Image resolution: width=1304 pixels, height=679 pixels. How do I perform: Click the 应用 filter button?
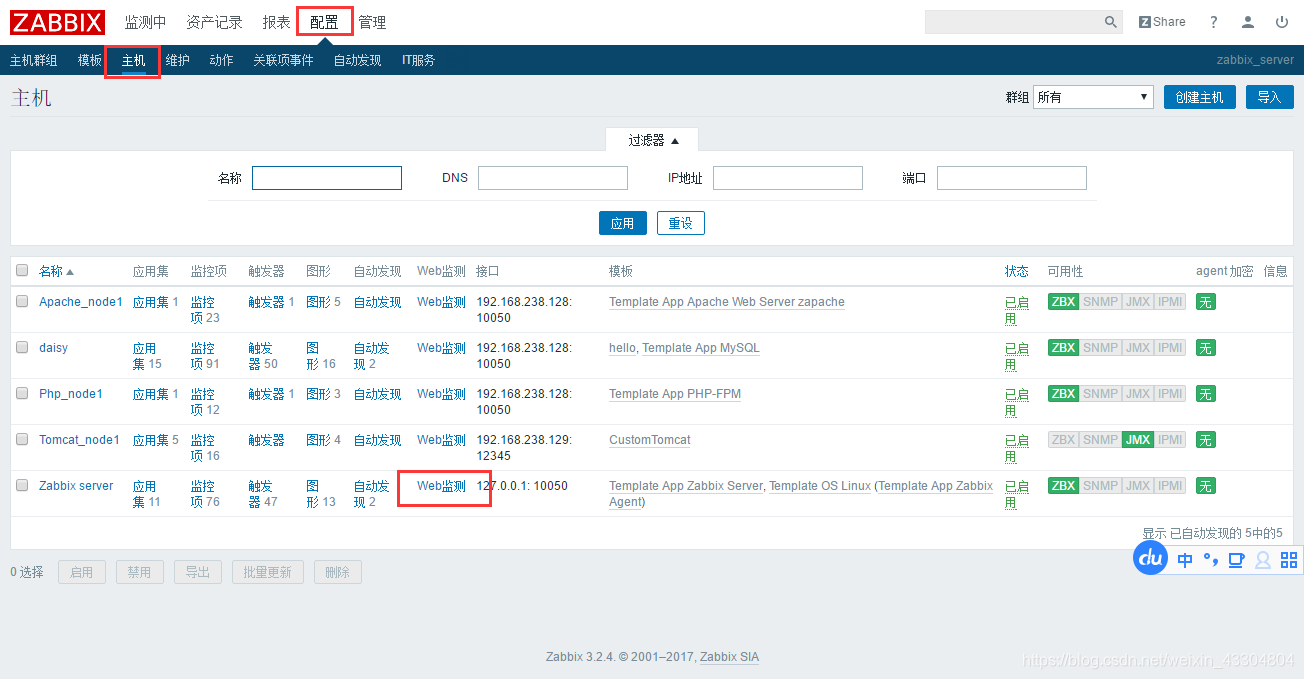click(x=623, y=223)
